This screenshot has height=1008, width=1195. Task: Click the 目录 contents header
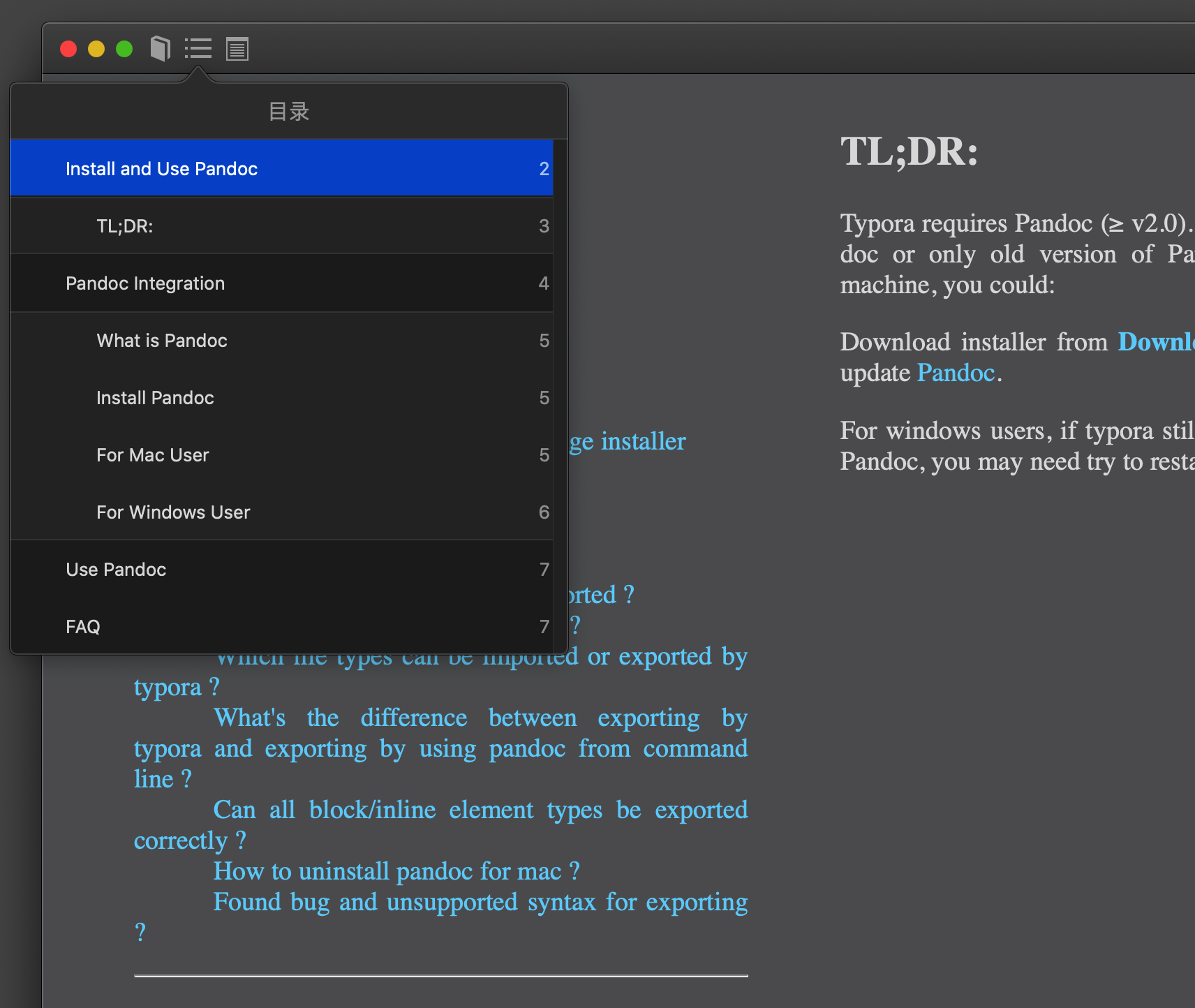pyautogui.click(x=289, y=111)
